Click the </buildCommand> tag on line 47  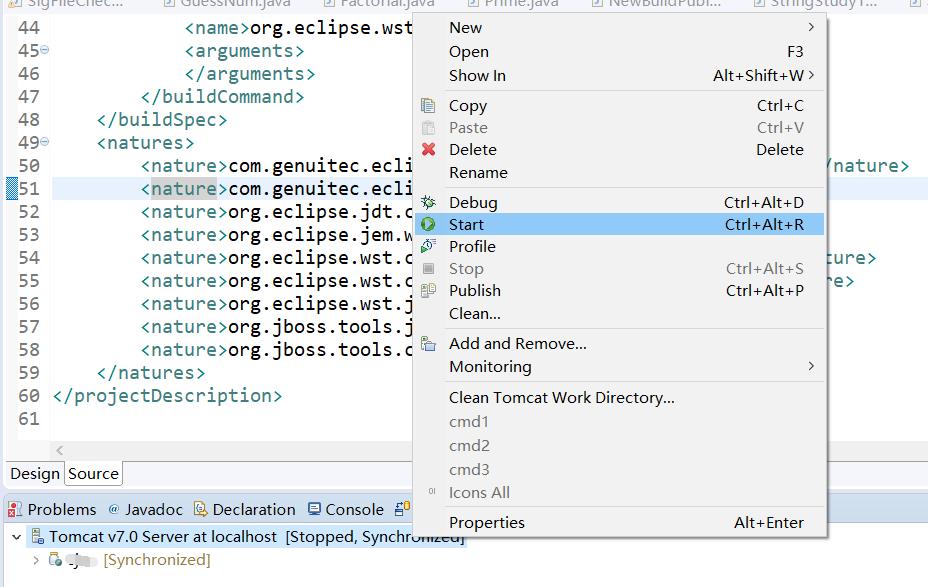tap(223, 96)
